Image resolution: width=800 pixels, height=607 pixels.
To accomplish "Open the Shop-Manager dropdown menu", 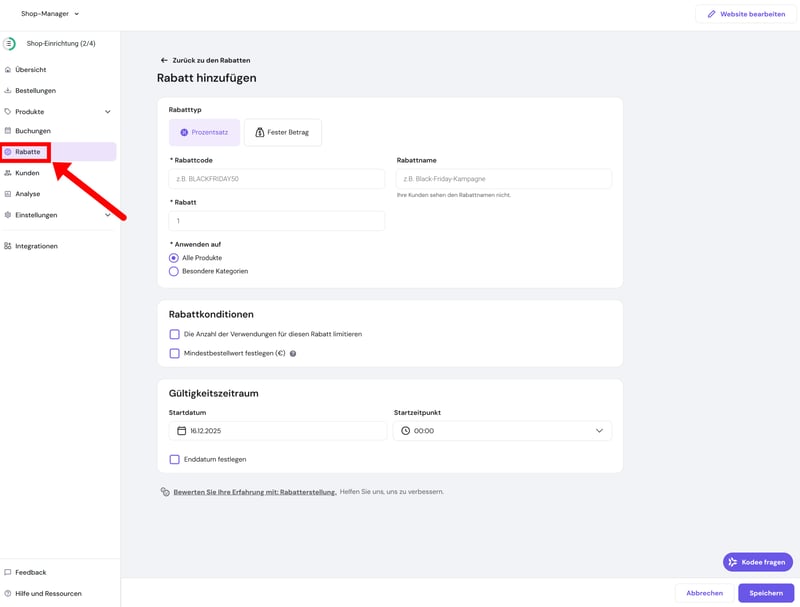I will [49, 14].
